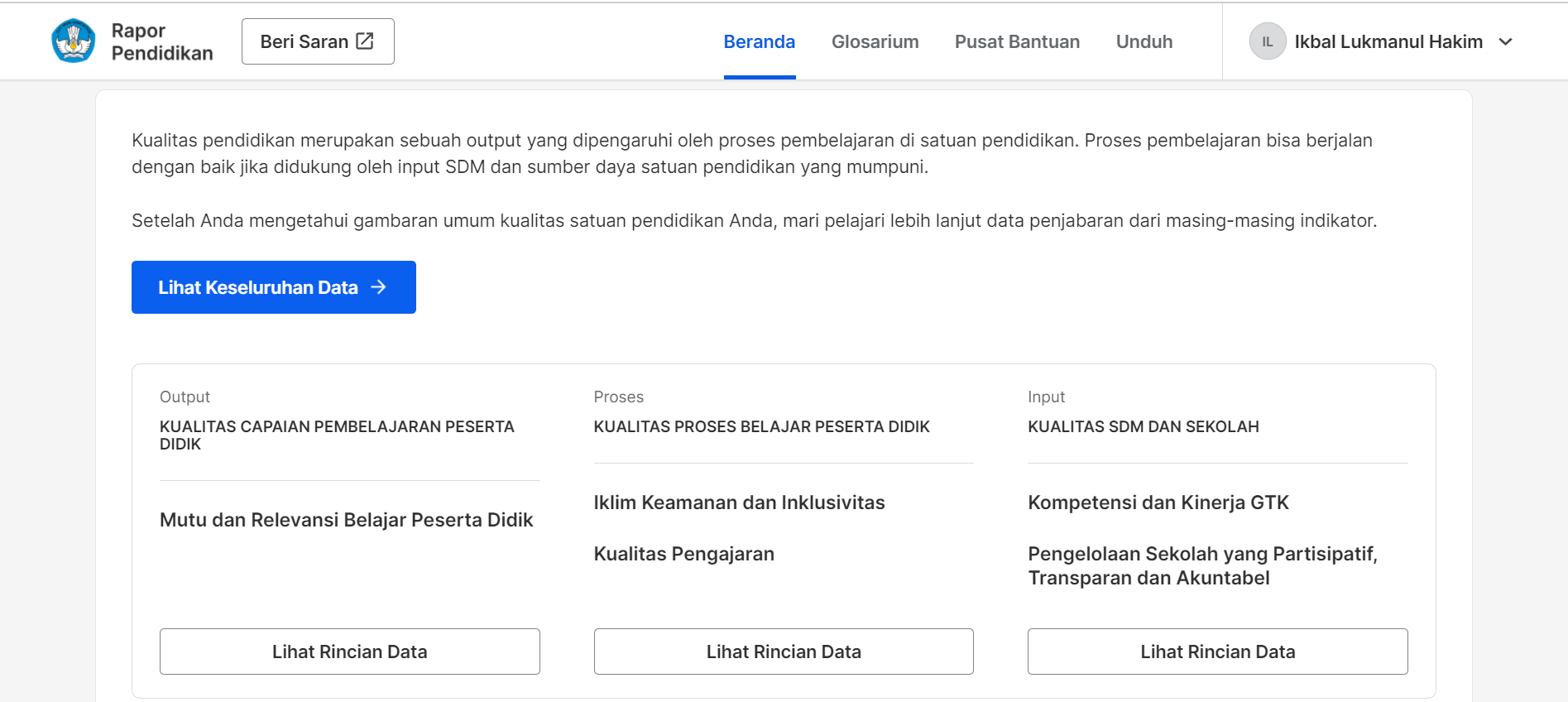Click the Rapor Pendidikan title text
Screen dimensions: 1568x702
161,41
